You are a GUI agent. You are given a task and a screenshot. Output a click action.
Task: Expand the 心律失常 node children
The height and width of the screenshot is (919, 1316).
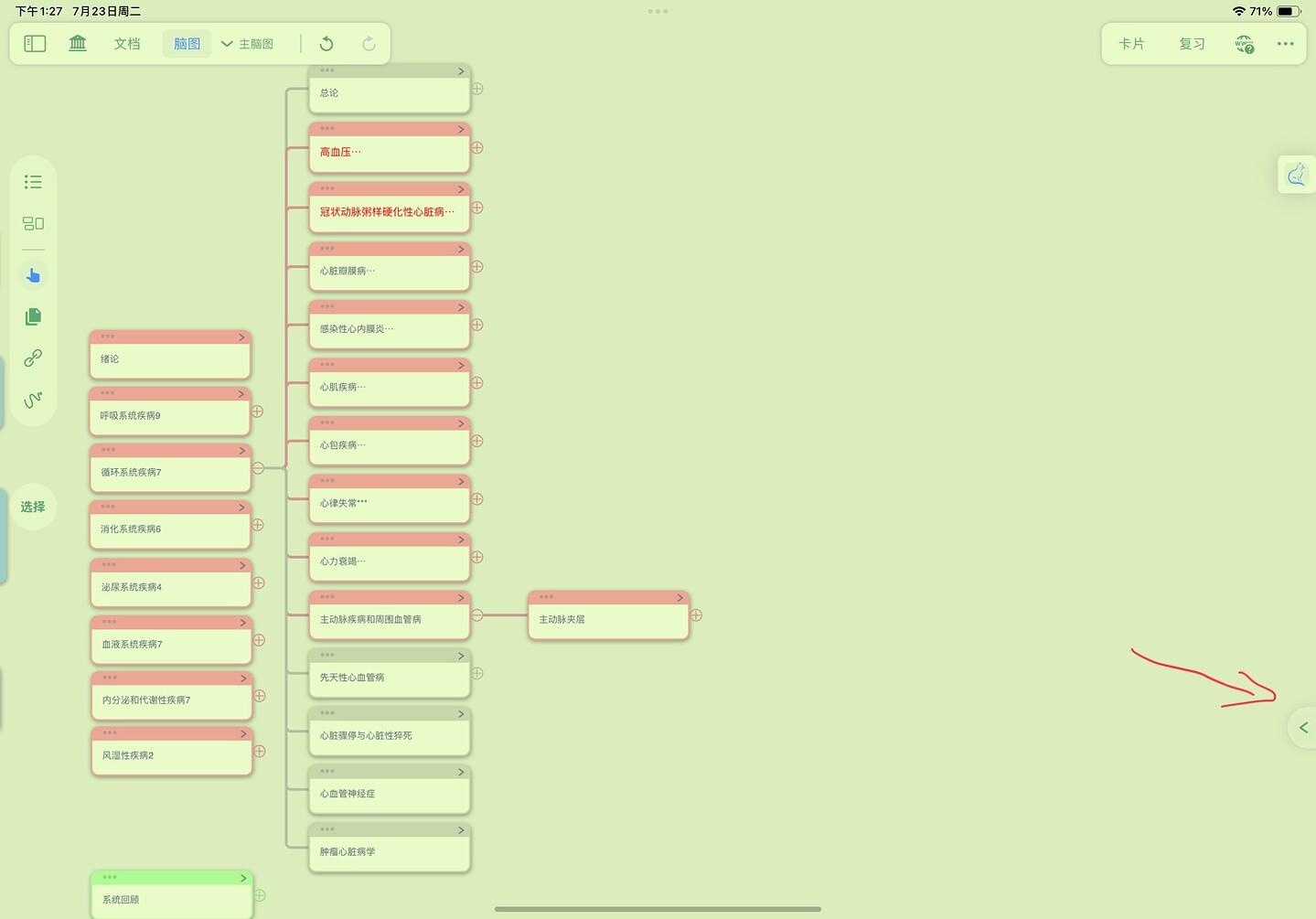point(477,499)
